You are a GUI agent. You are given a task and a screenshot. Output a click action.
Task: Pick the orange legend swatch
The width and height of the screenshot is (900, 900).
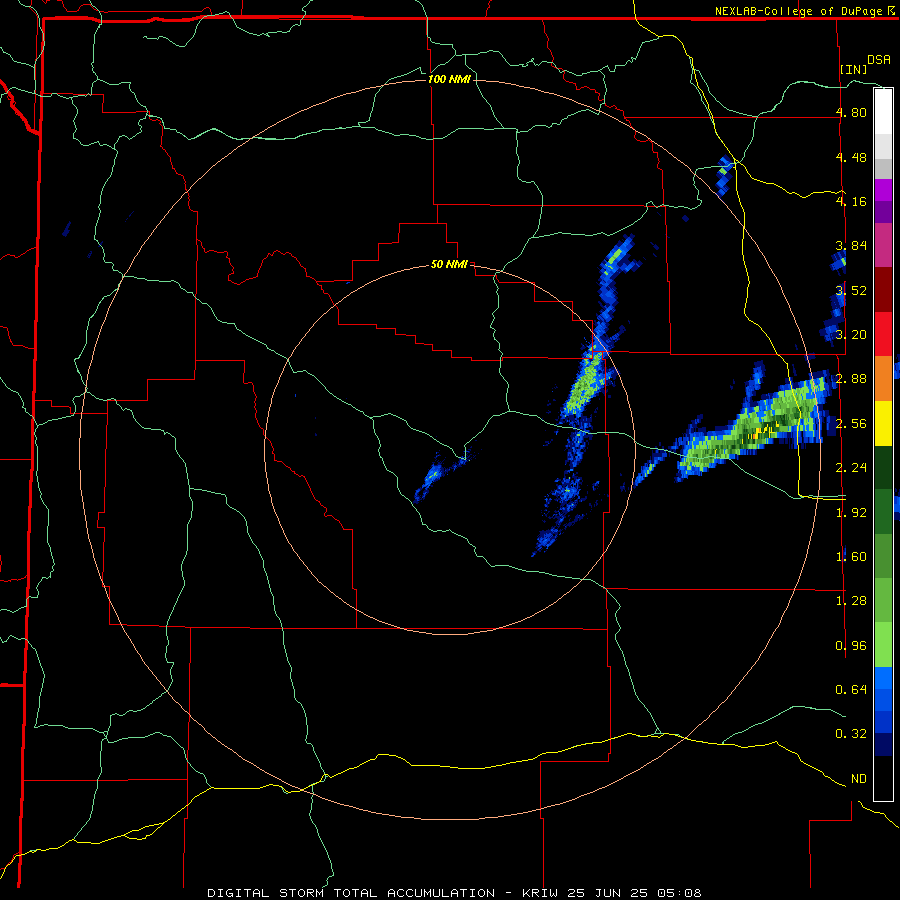(x=883, y=378)
